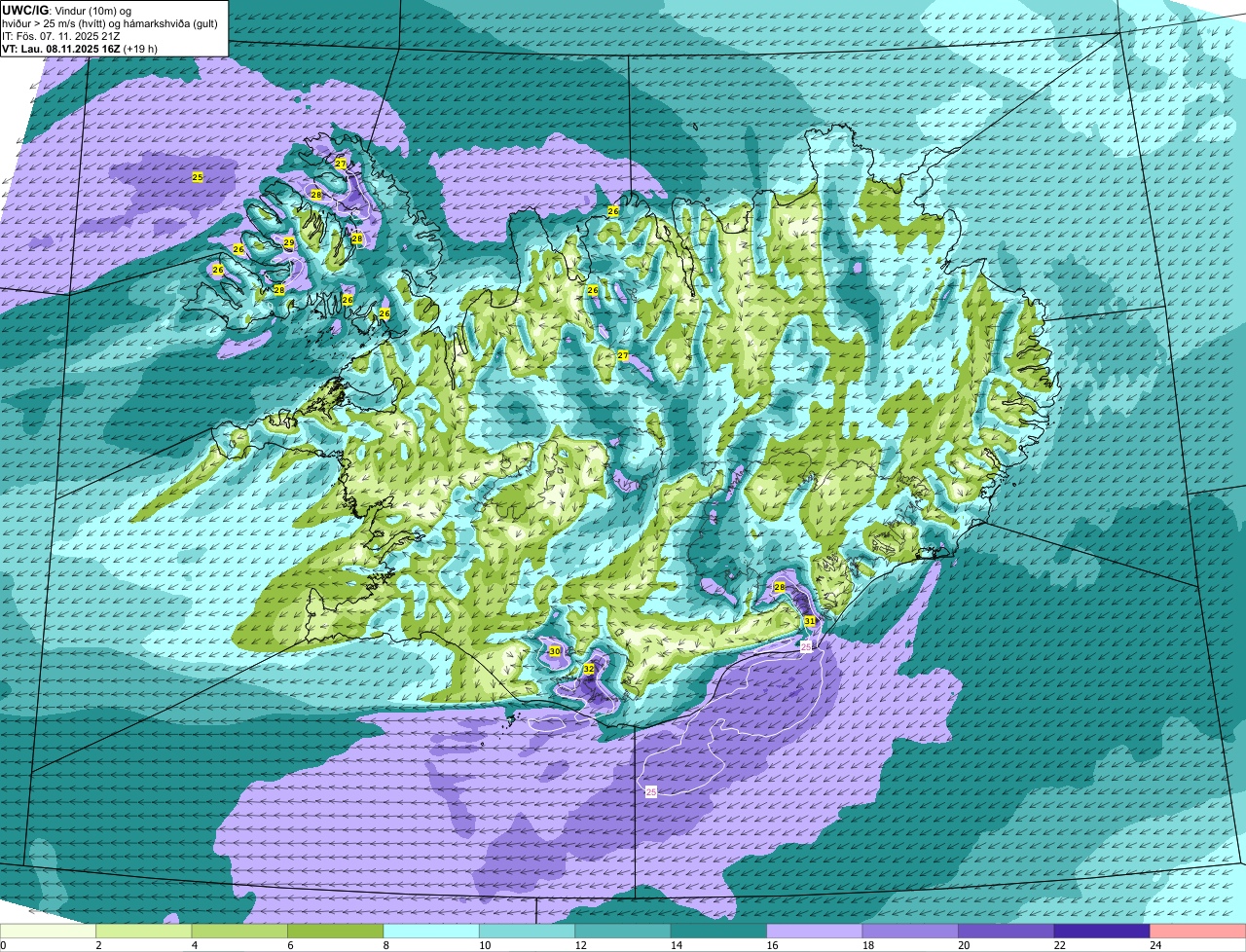The image size is (1246, 952).
Task: Click the legend scale number 4
Action: point(195,945)
